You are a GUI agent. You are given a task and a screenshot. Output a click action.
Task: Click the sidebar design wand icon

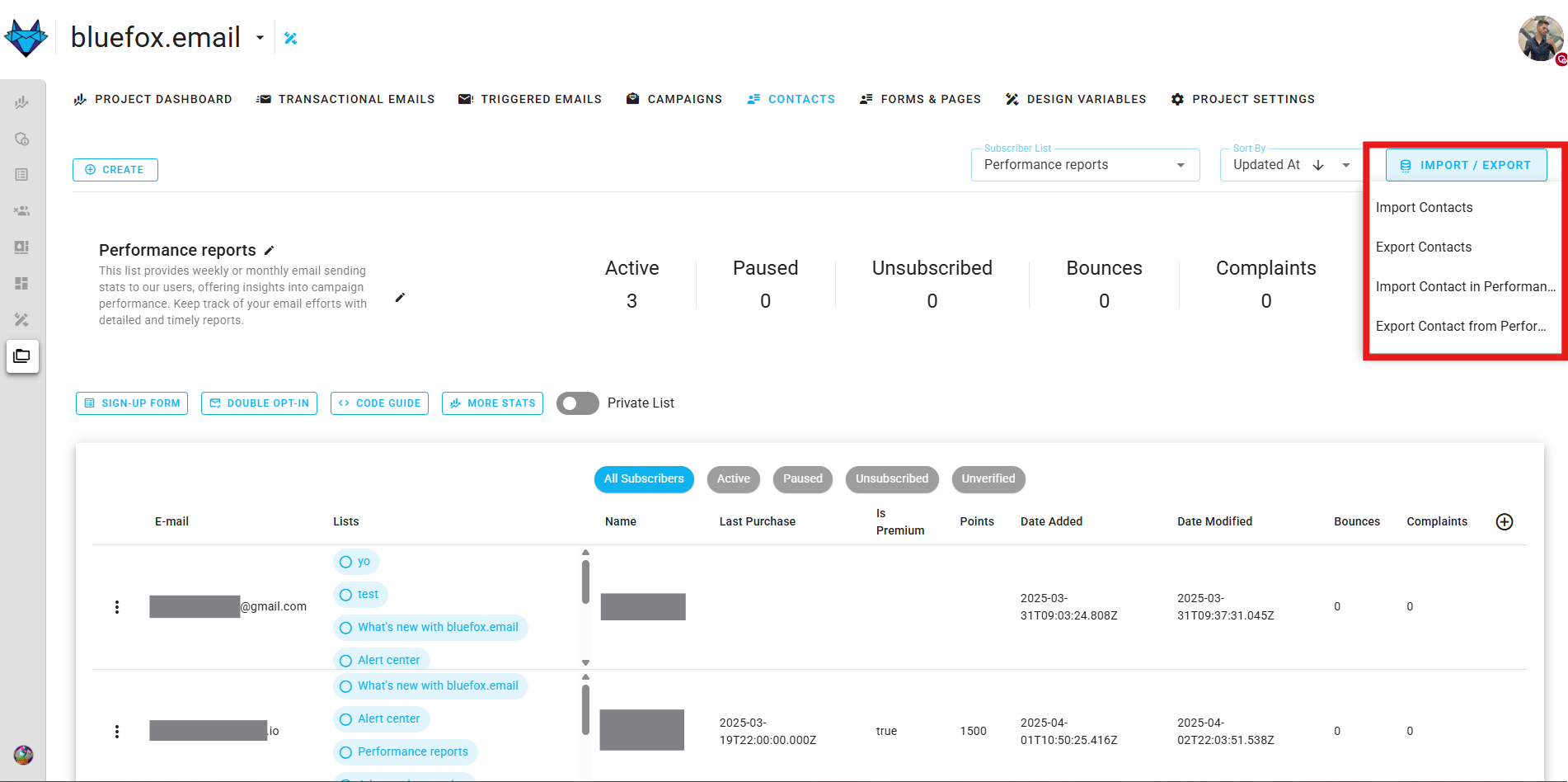(x=22, y=320)
